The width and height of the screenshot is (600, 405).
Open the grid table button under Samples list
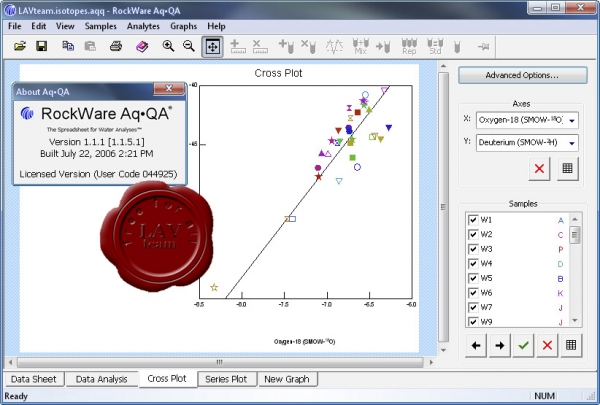coord(571,346)
